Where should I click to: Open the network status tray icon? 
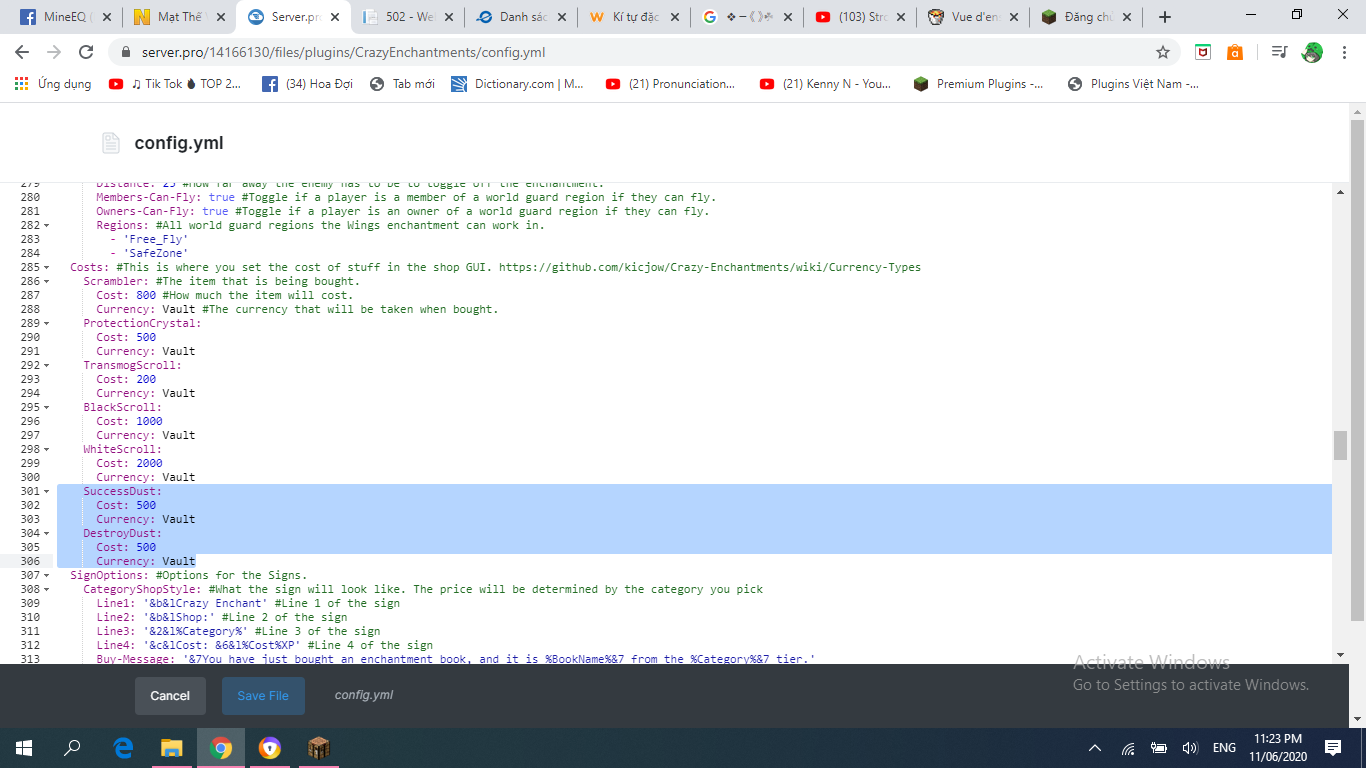[x=1128, y=748]
